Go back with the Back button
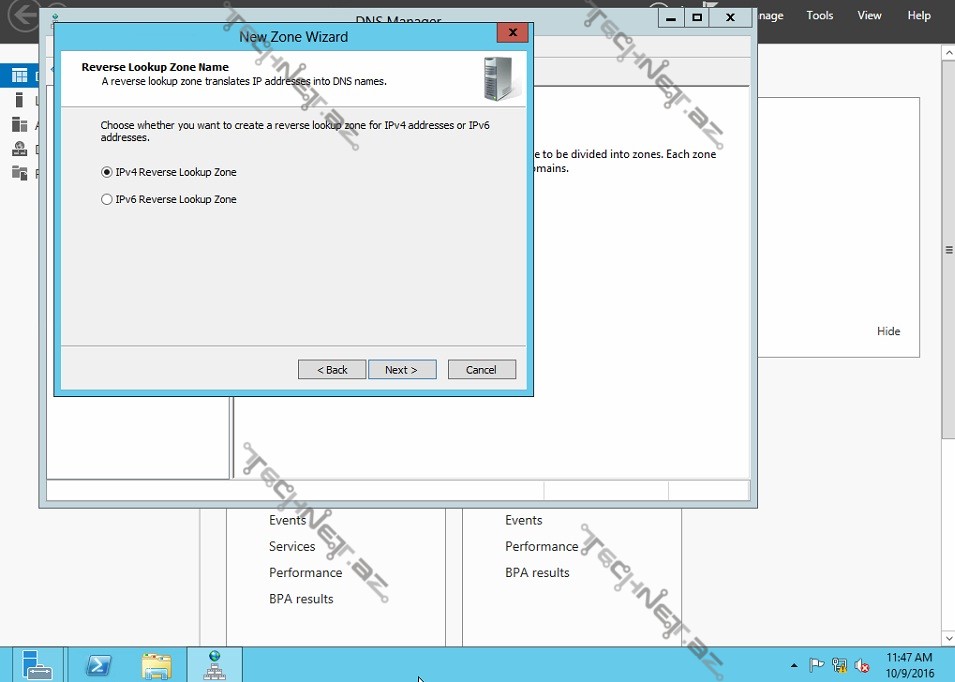 [x=332, y=370]
